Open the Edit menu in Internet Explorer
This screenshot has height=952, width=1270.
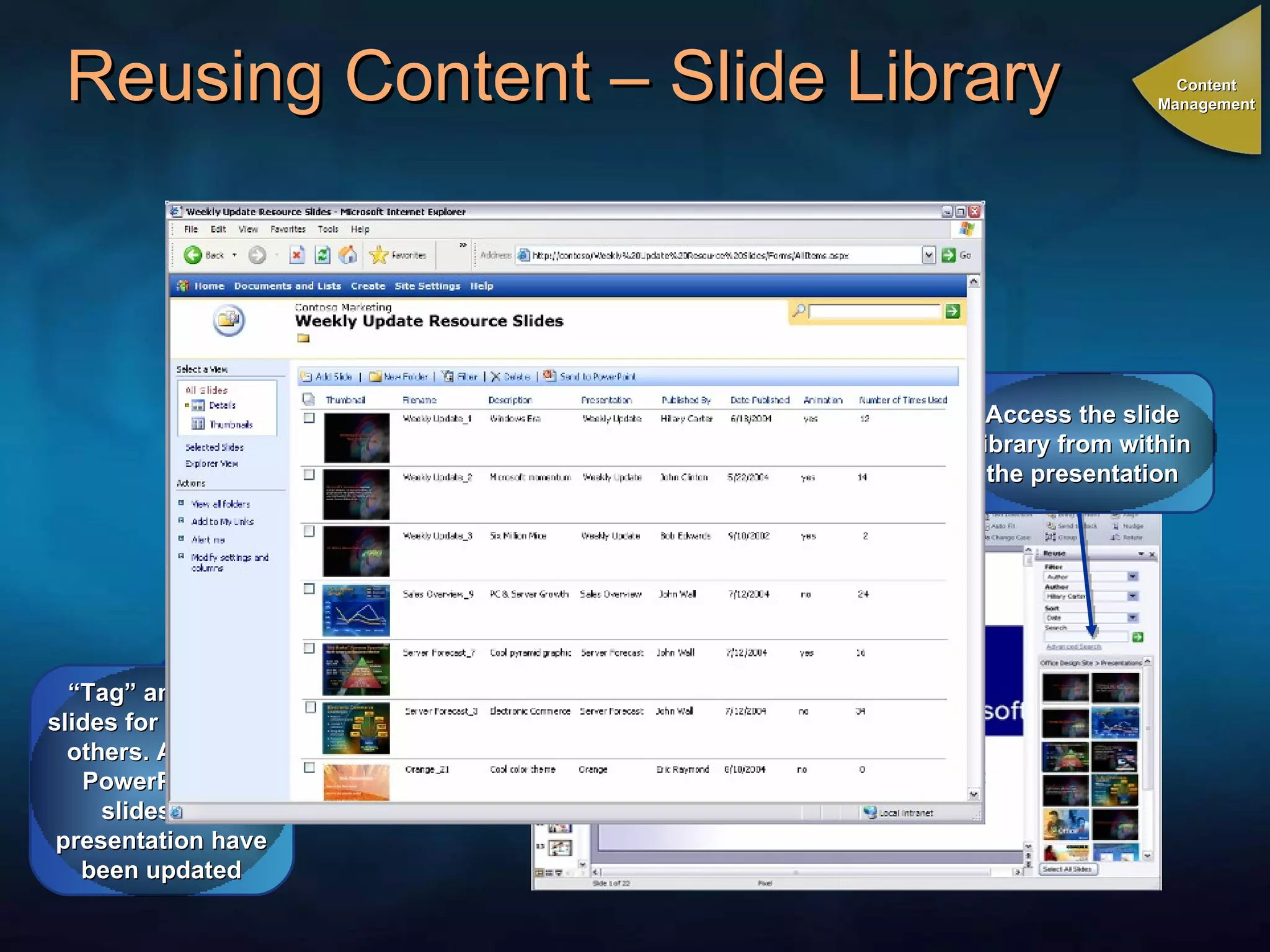click(218, 229)
